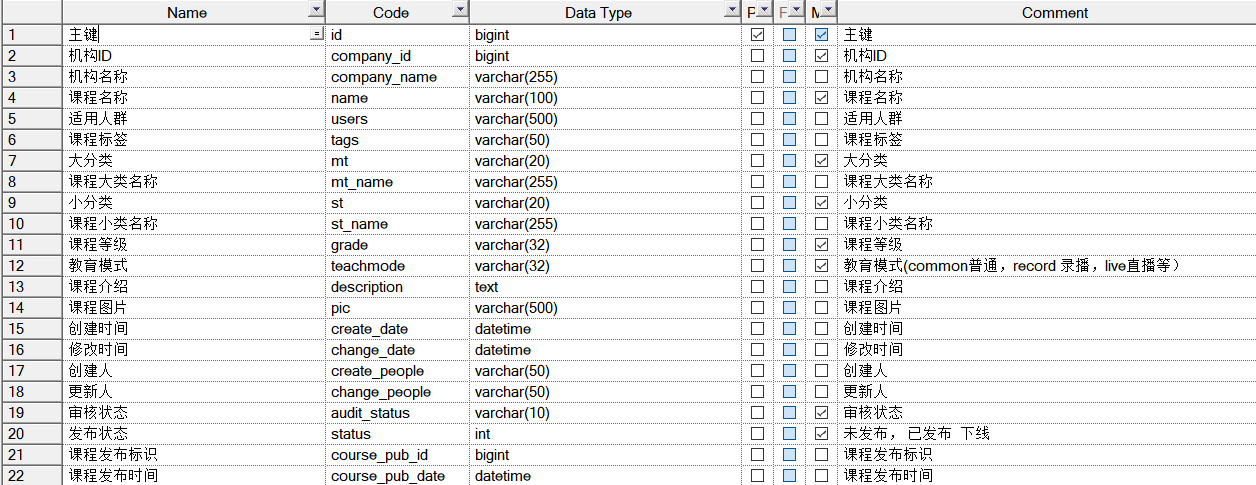Image resolution: width=1256 pixels, height=485 pixels.
Task: Click the Comment column header
Action: point(1054,12)
